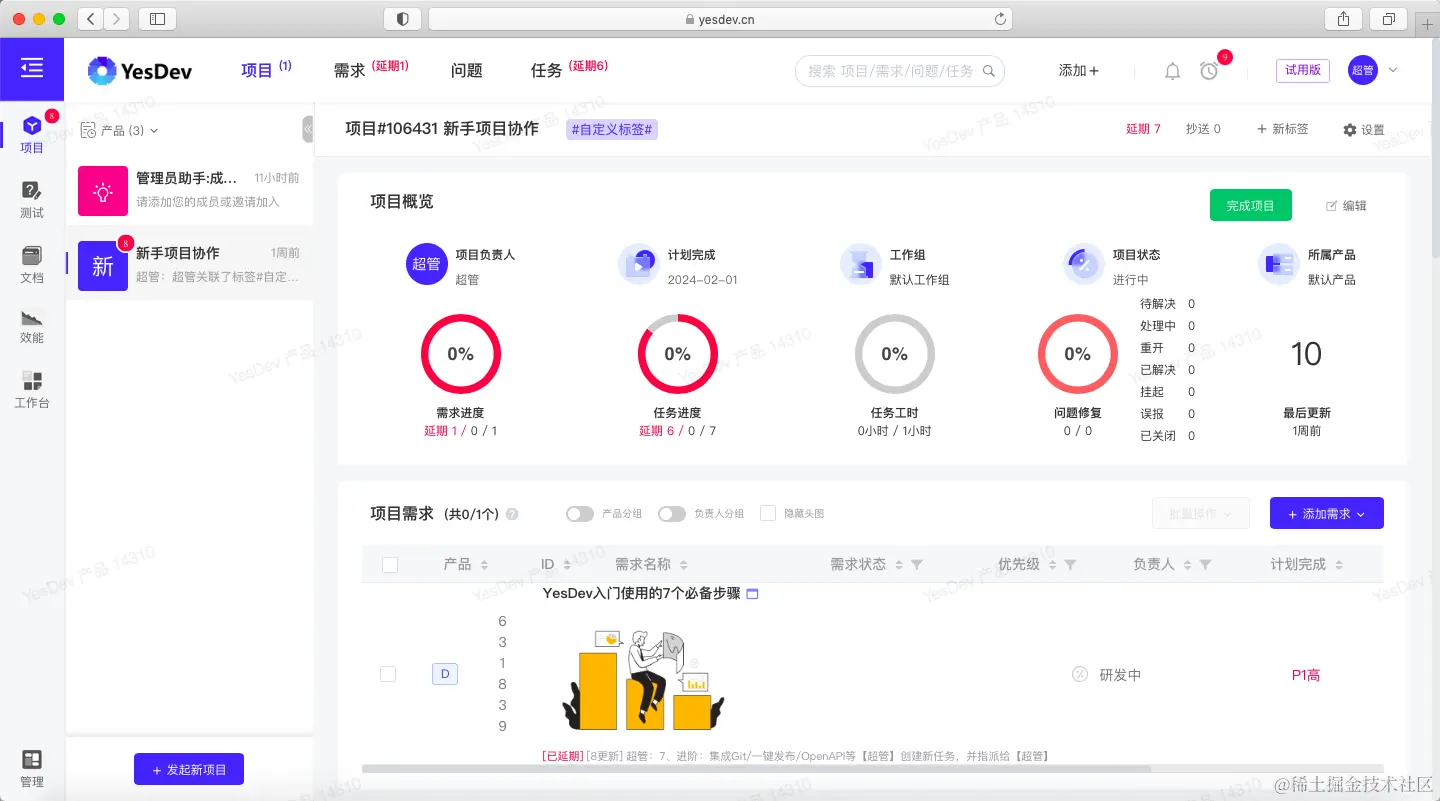The height and width of the screenshot is (801, 1440).
Task: Open the alarm clock reminders icon
Action: pyautogui.click(x=1209, y=71)
